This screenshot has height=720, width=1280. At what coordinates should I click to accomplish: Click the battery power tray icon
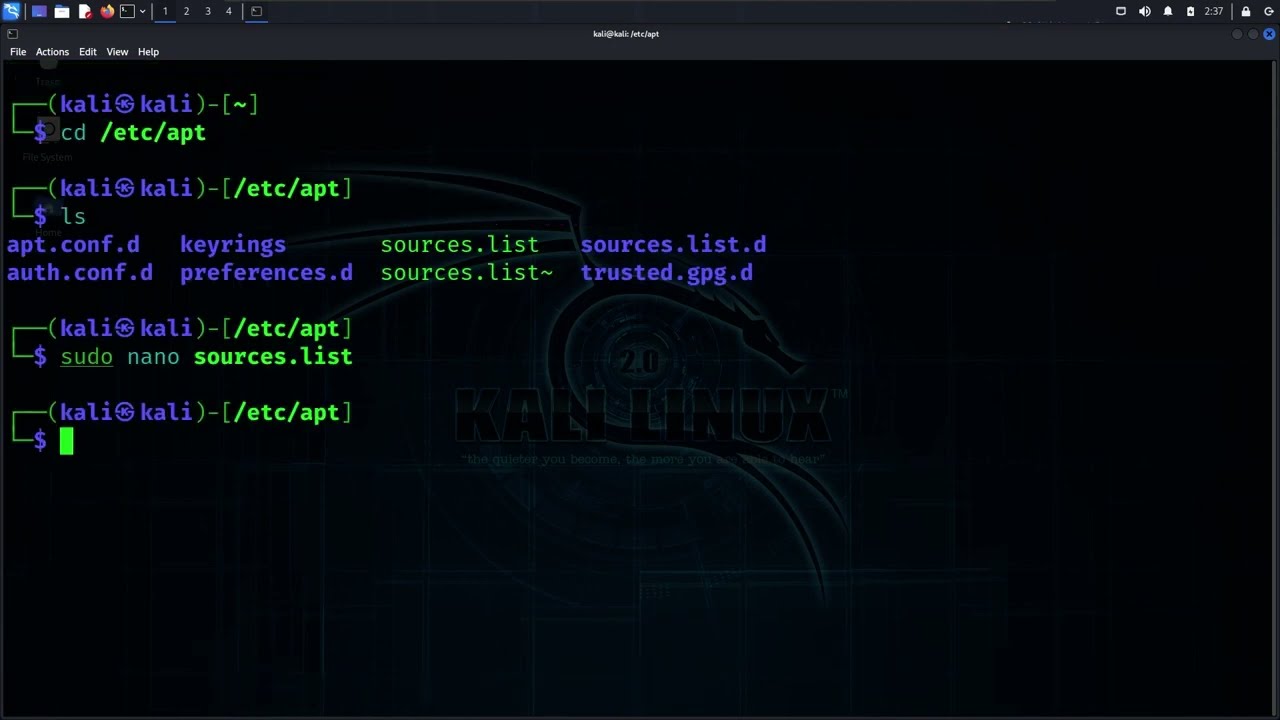pos(1190,11)
